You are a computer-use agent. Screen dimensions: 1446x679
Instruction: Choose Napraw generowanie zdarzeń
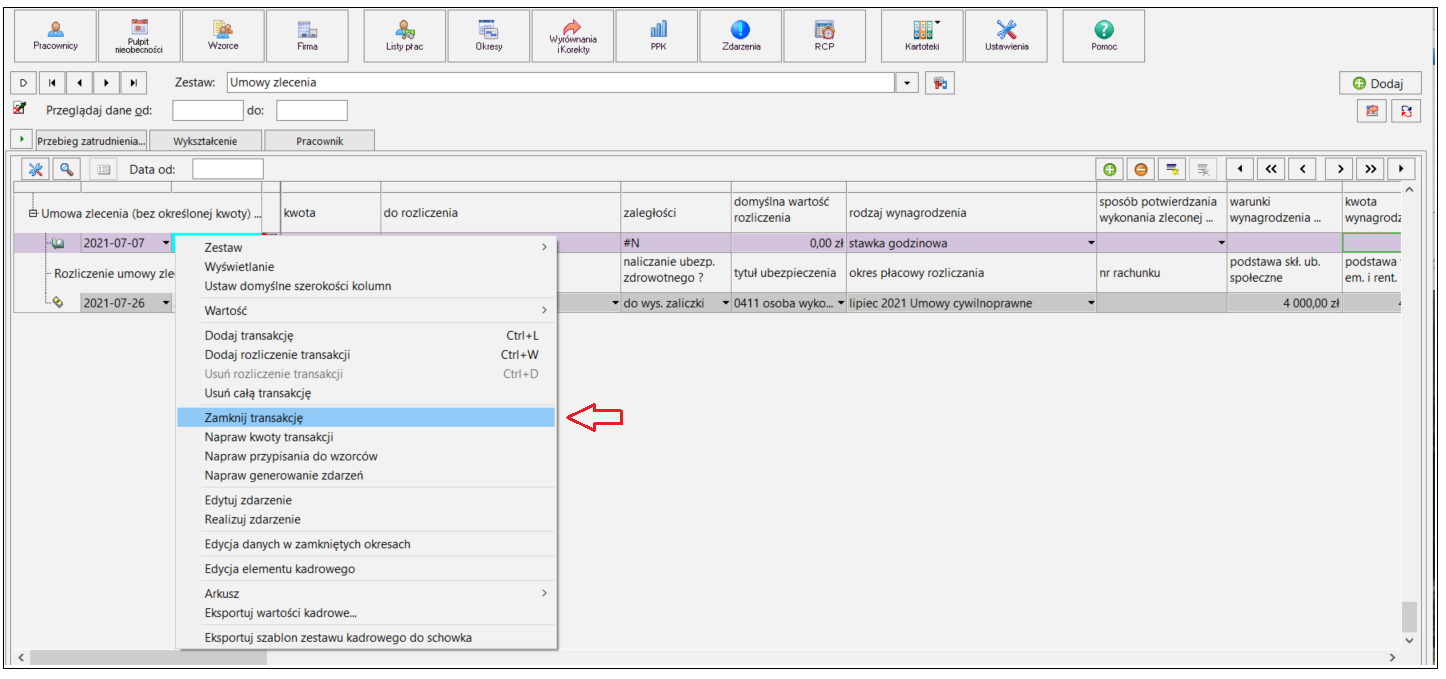click(x=366, y=475)
